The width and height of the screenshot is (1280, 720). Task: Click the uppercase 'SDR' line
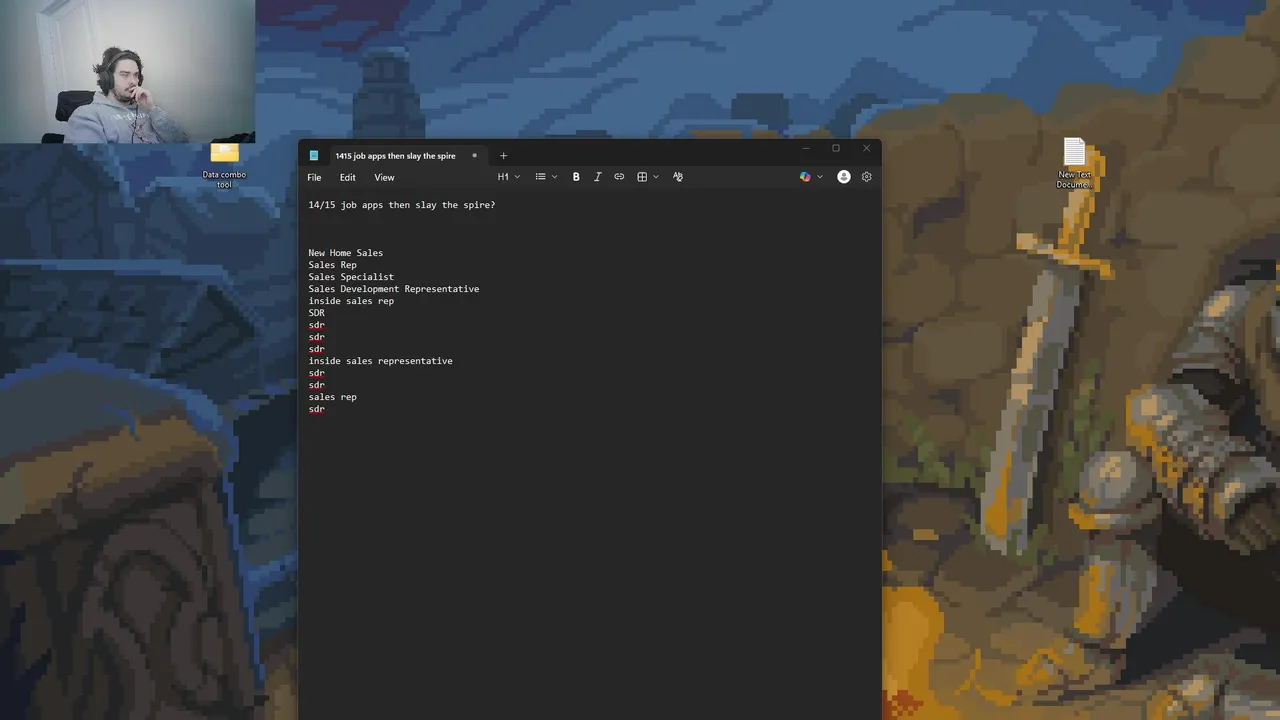[316, 313]
